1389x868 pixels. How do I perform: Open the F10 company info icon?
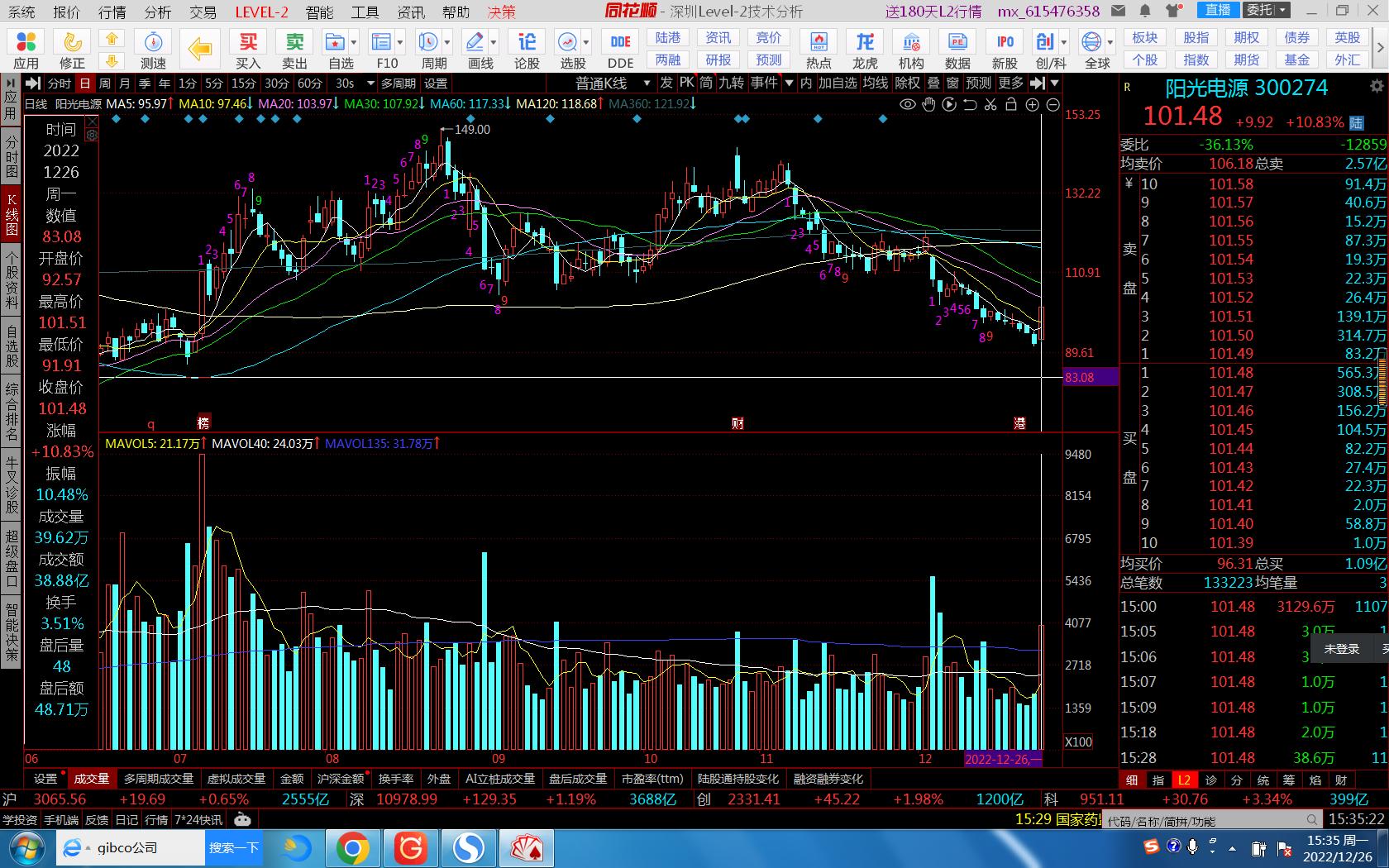(x=383, y=50)
